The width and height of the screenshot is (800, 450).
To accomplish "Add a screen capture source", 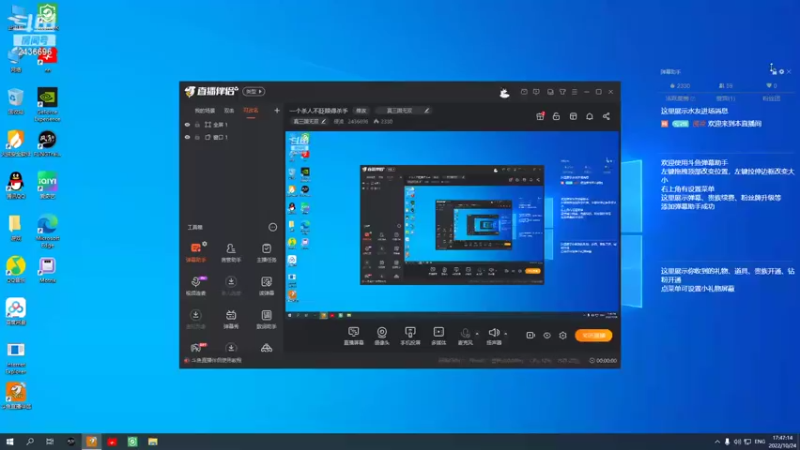I will point(354,336).
